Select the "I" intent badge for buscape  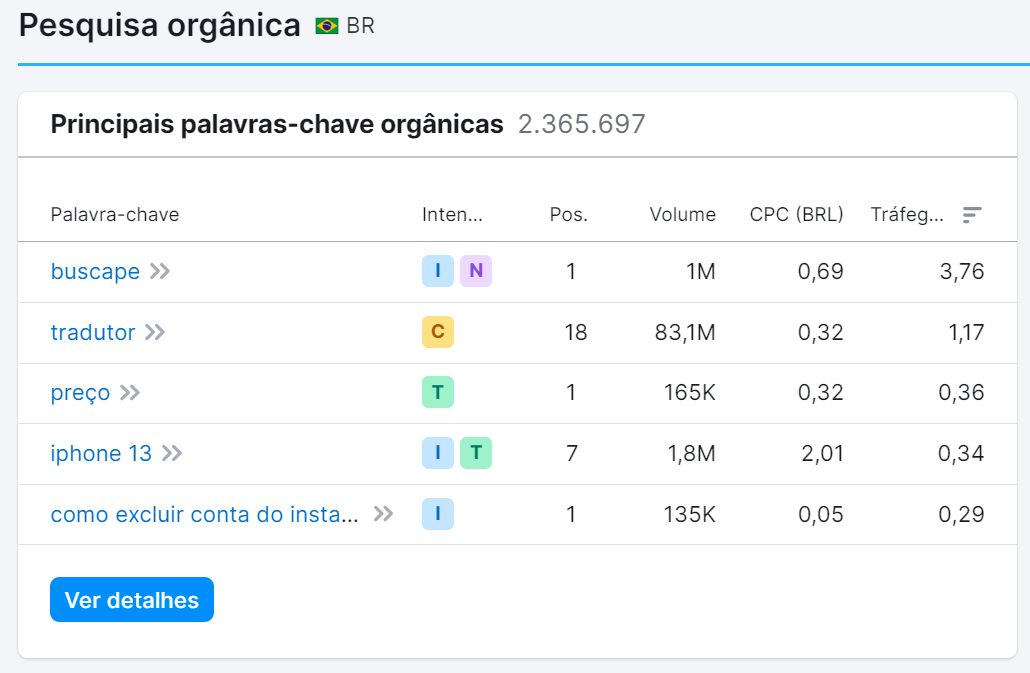coord(437,271)
